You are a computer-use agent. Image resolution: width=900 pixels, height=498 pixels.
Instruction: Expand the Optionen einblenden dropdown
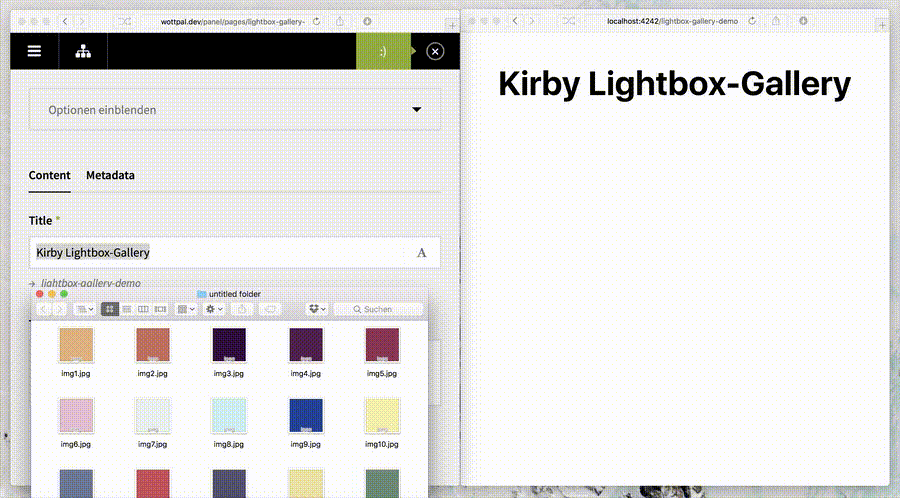tap(235, 110)
